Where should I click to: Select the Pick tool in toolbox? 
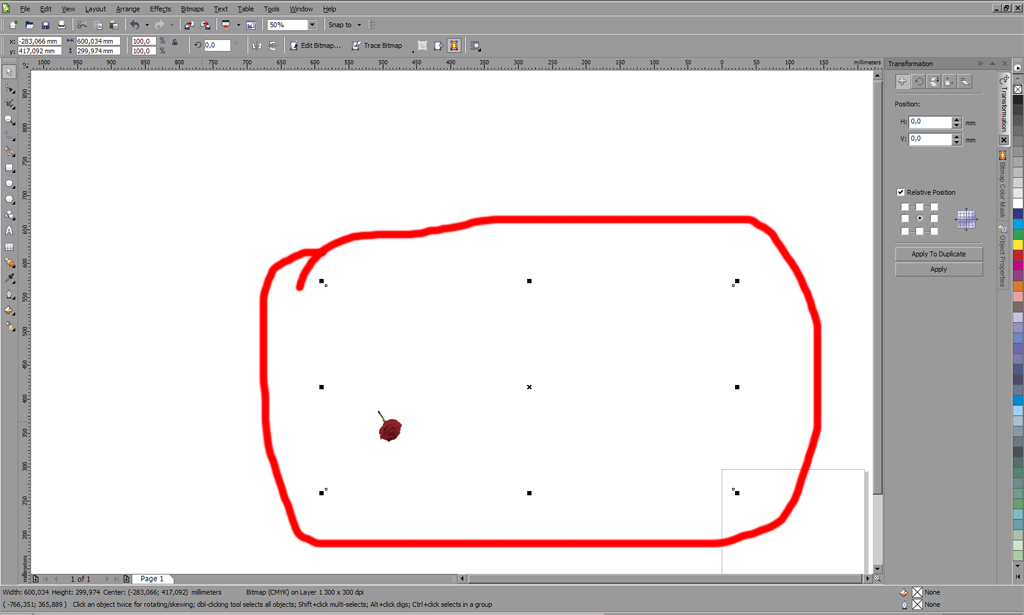click(x=9, y=72)
